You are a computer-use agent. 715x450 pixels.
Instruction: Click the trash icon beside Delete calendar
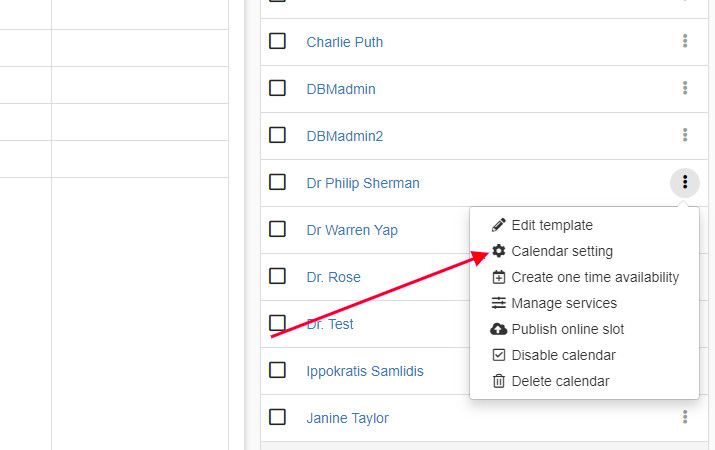[499, 381]
